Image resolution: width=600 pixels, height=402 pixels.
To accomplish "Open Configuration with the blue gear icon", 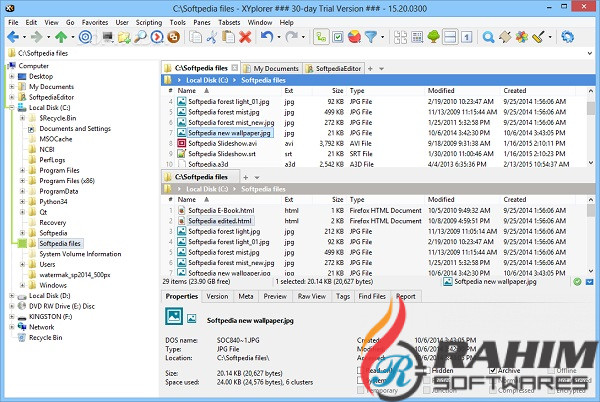I will pos(567,37).
